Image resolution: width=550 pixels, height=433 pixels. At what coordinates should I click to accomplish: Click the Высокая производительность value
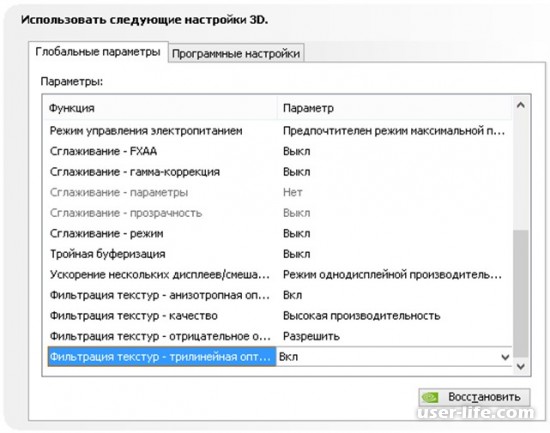click(x=361, y=316)
